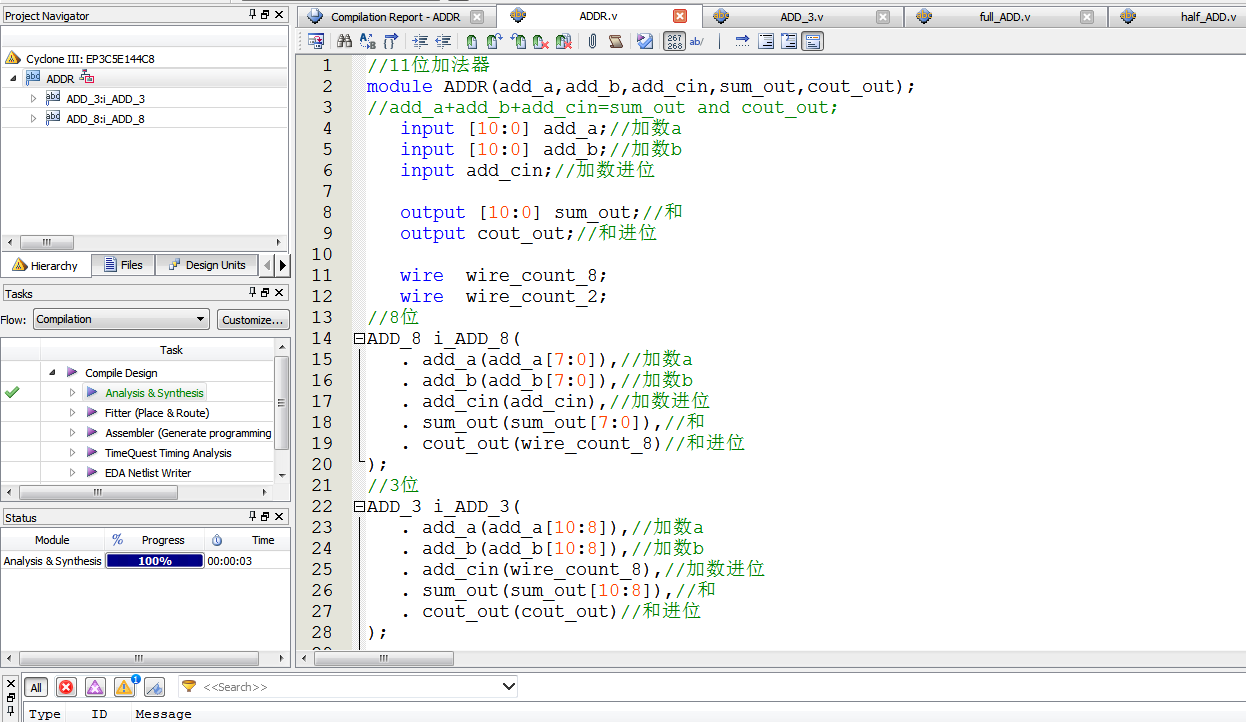Click the message Search filter field
The image size is (1246, 722).
(348, 687)
